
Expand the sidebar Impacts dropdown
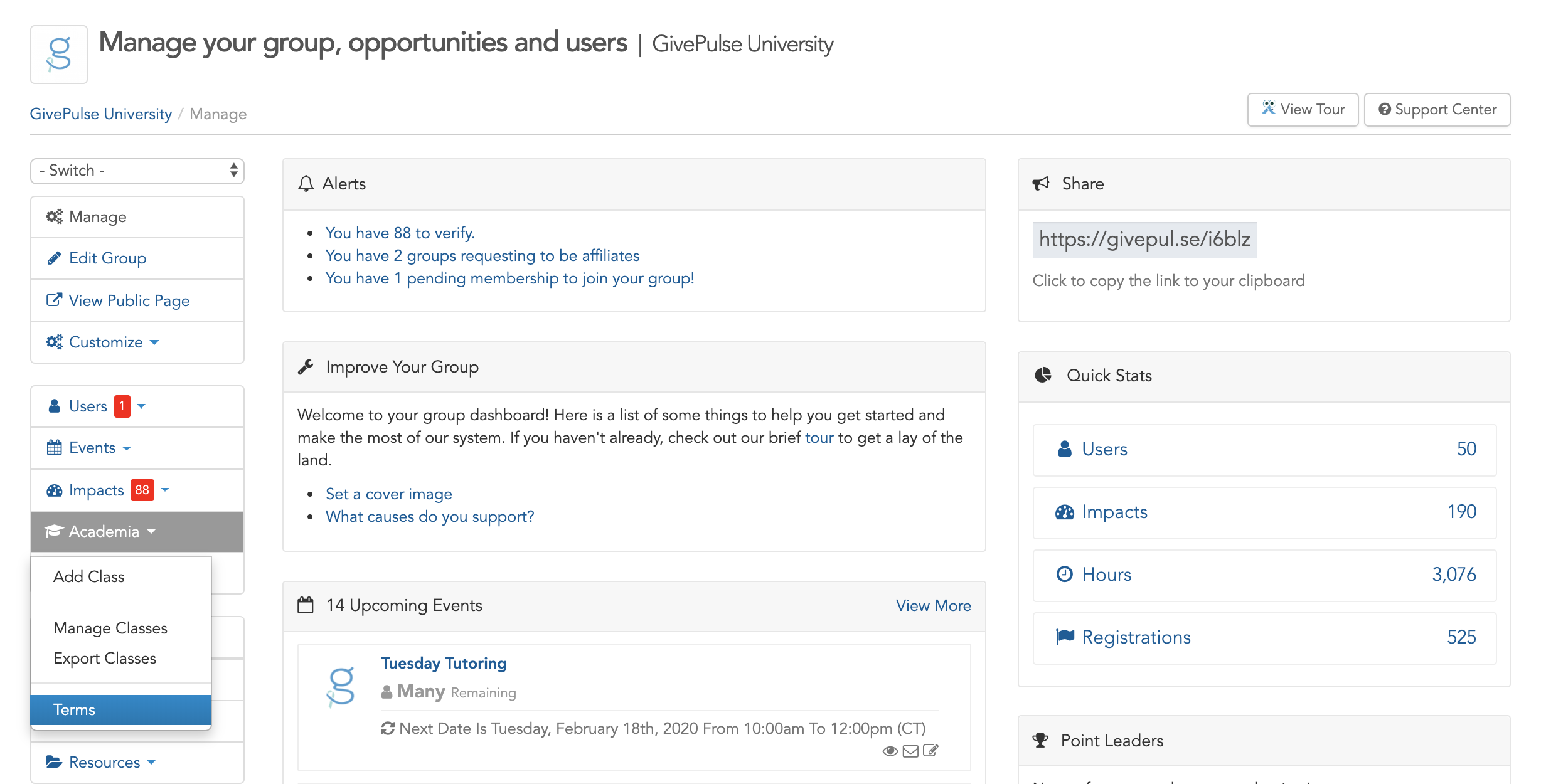pos(165,490)
